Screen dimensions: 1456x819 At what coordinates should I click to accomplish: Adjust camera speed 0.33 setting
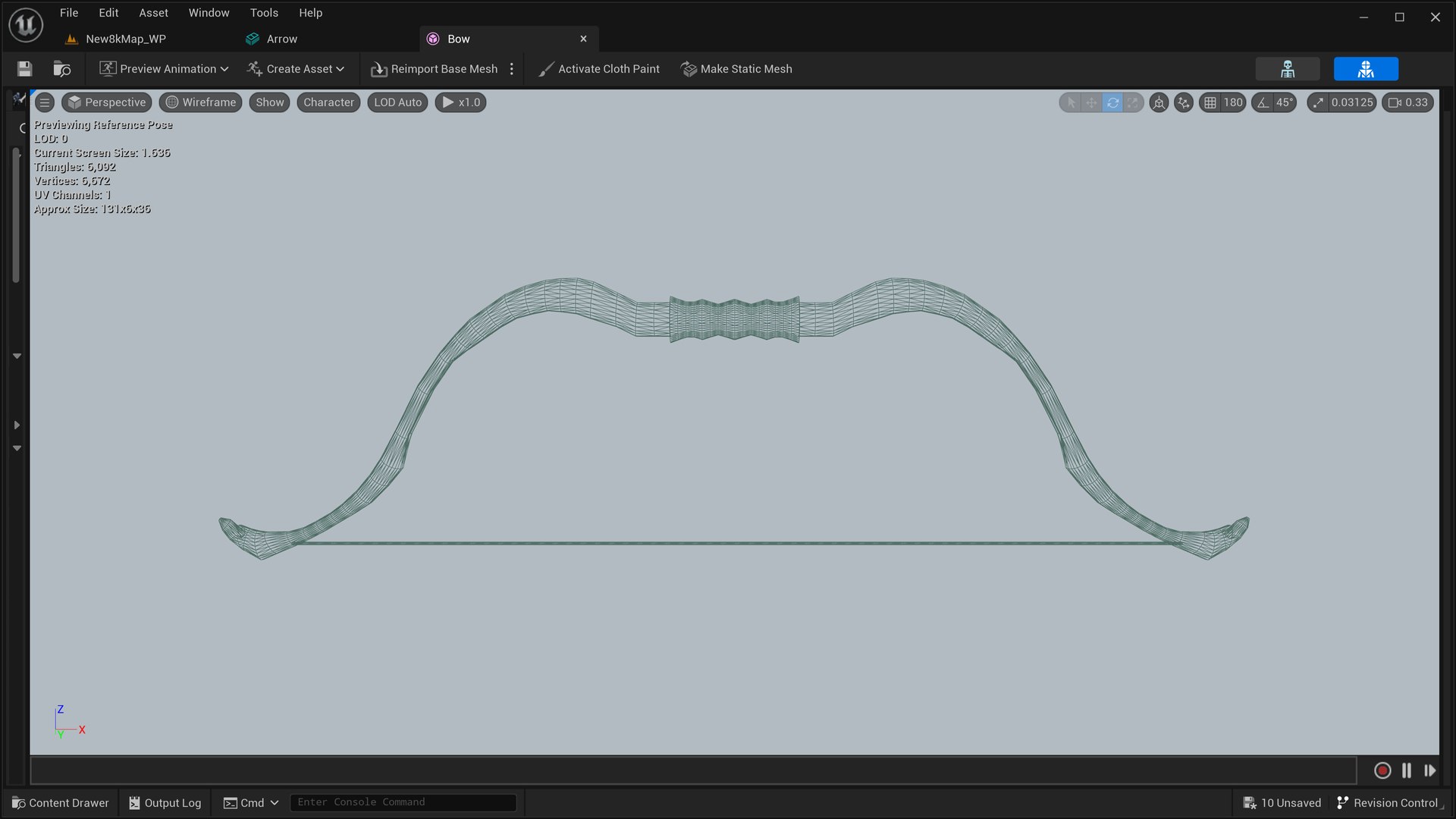pyautogui.click(x=1408, y=102)
